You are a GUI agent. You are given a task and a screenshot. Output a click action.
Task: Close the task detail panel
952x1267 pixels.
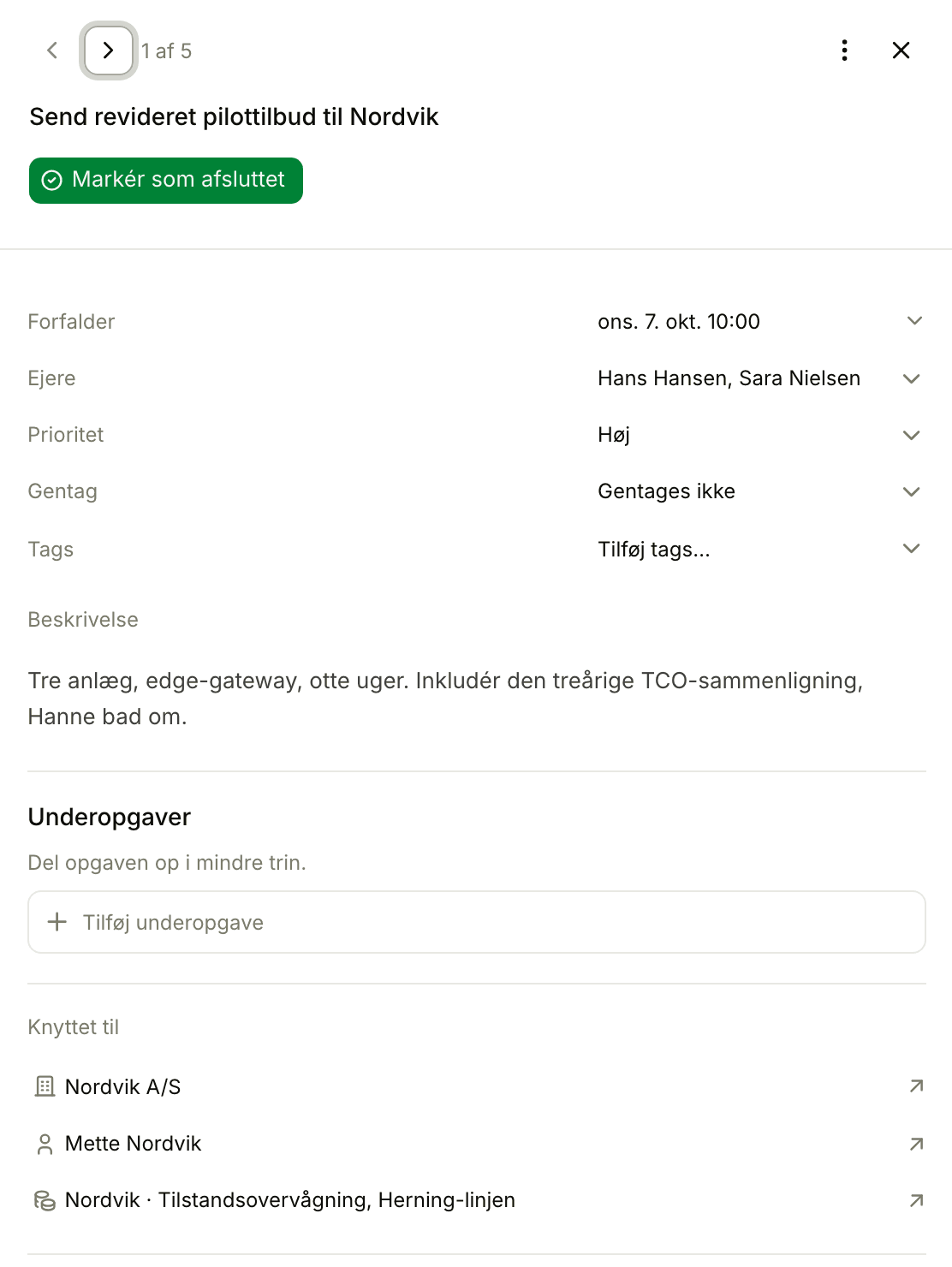point(901,51)
